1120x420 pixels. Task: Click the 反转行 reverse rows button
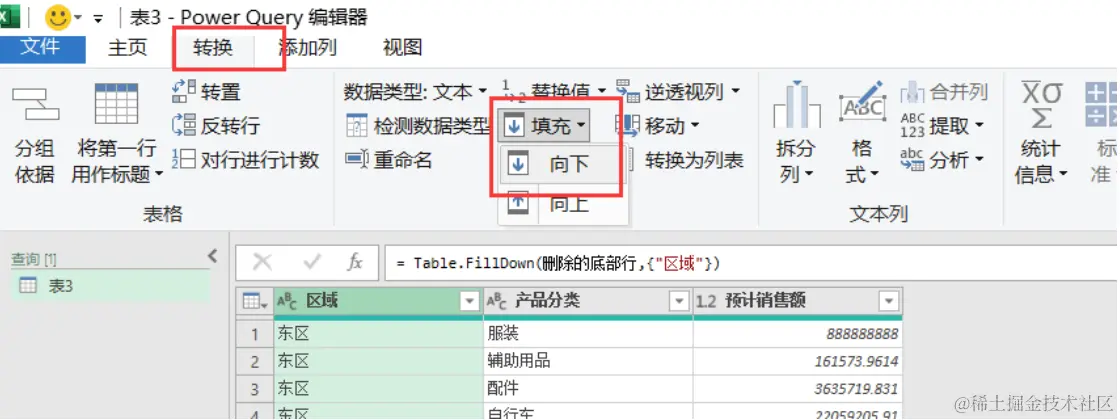pos(216,126)
